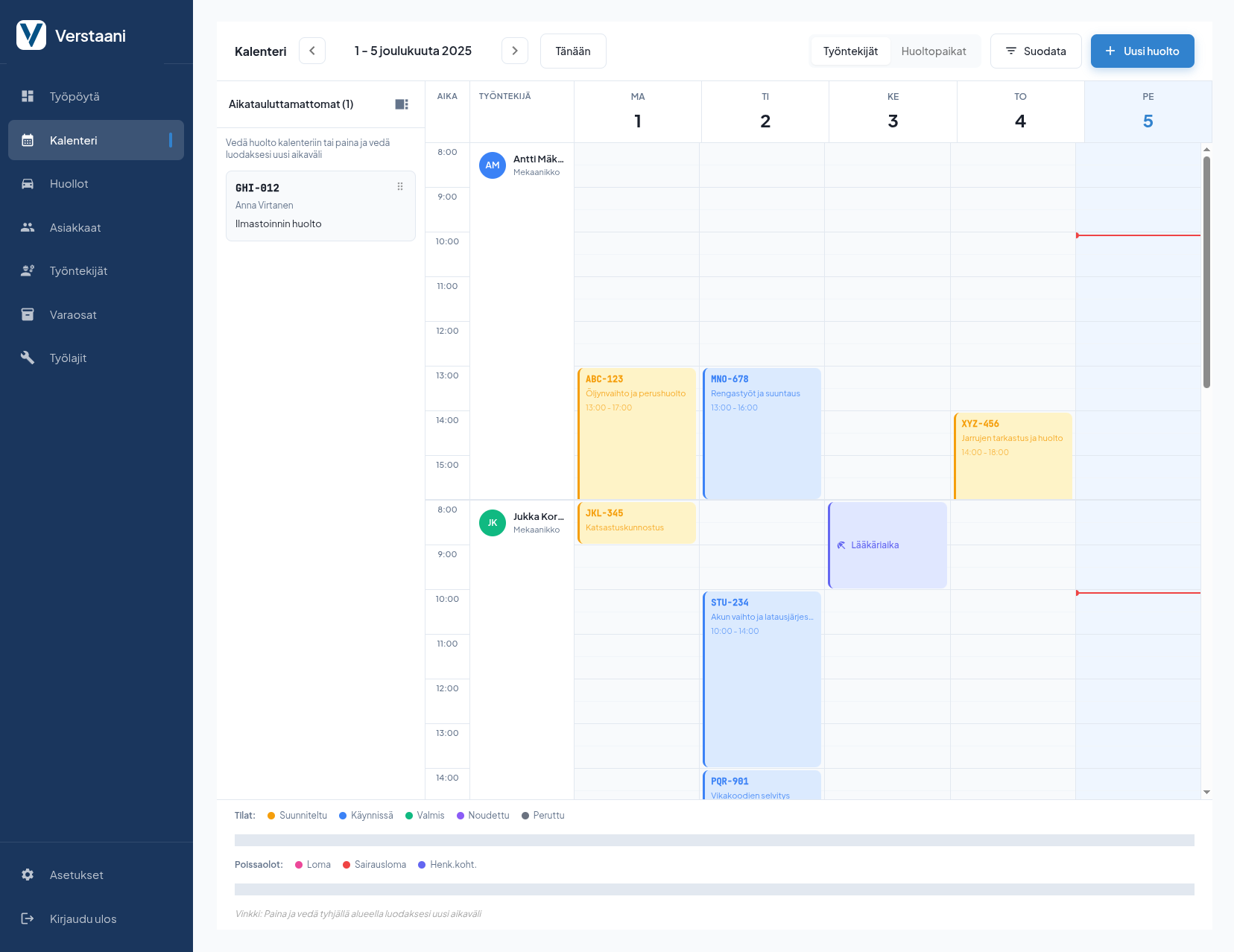The width and height of the screenshot is (1234, 952).
Task: Select the Huollot car icon in sidebar
Action: pos(28,183)
